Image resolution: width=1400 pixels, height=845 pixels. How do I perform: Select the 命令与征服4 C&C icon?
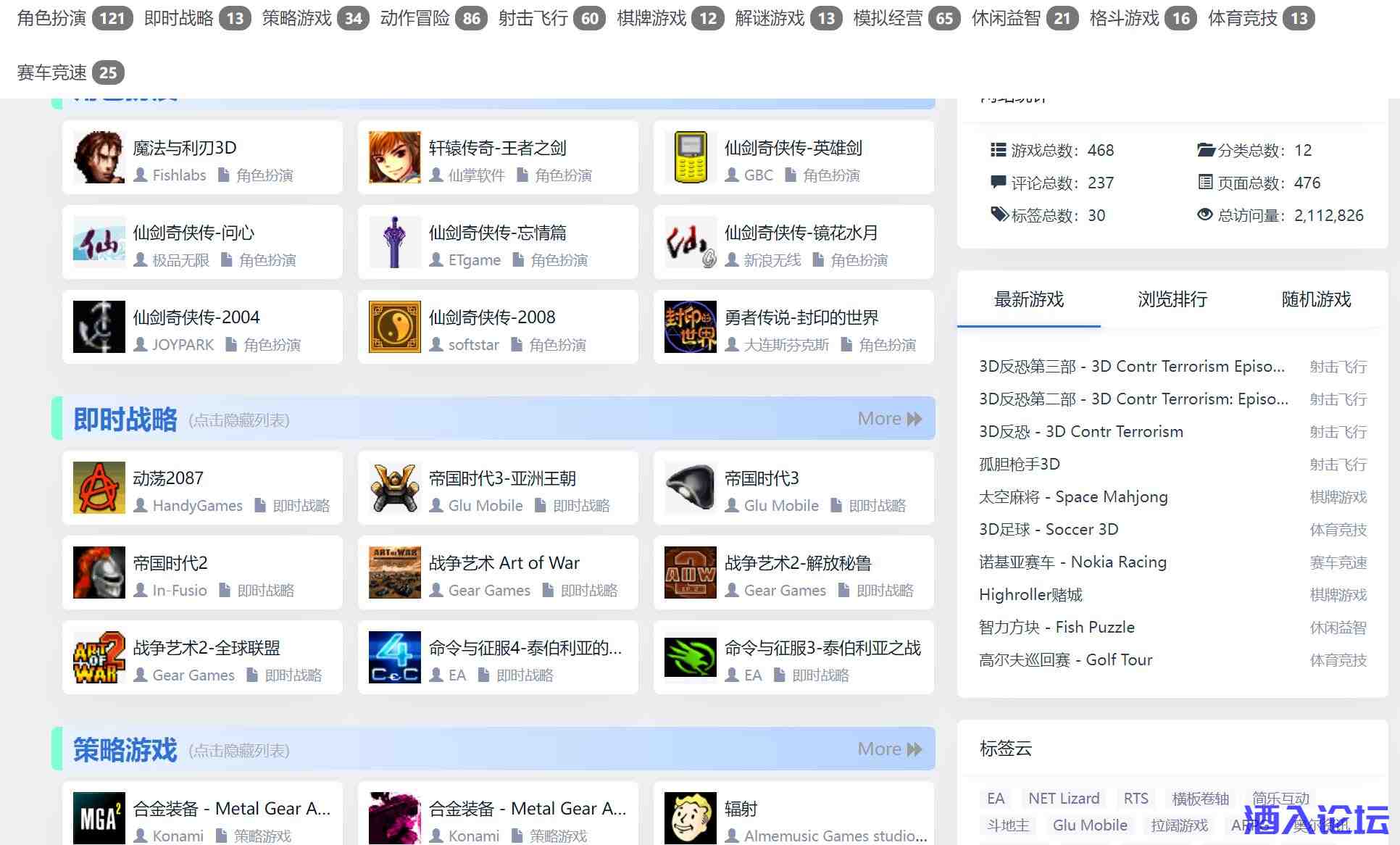coord(394,657)
